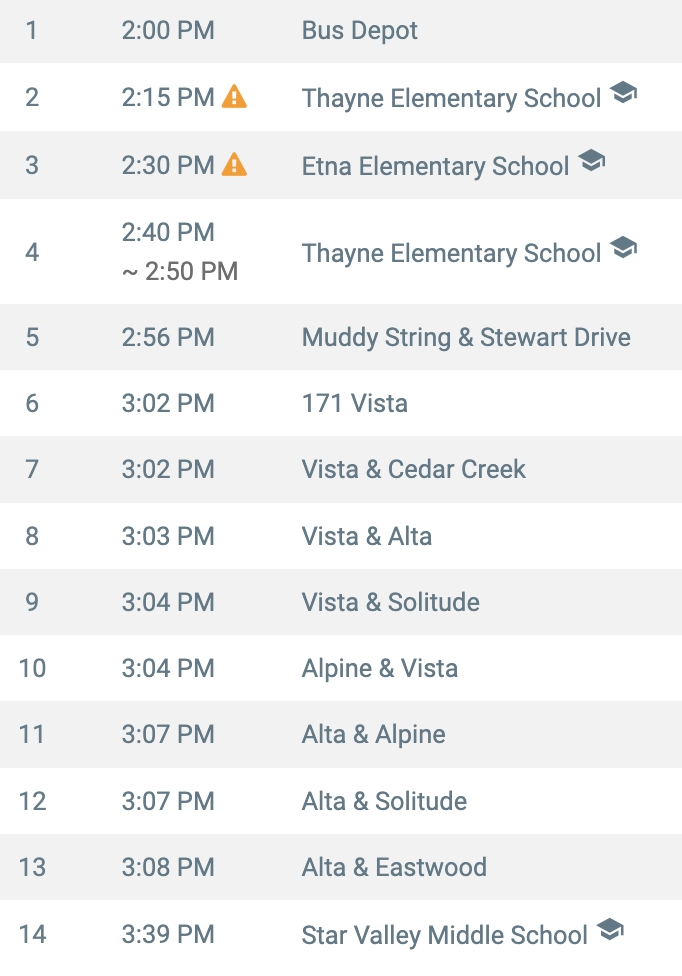Click school cap icon after Etna Elementary School
The width and height of the screenshot is (682, 976).
click(591, 161)
